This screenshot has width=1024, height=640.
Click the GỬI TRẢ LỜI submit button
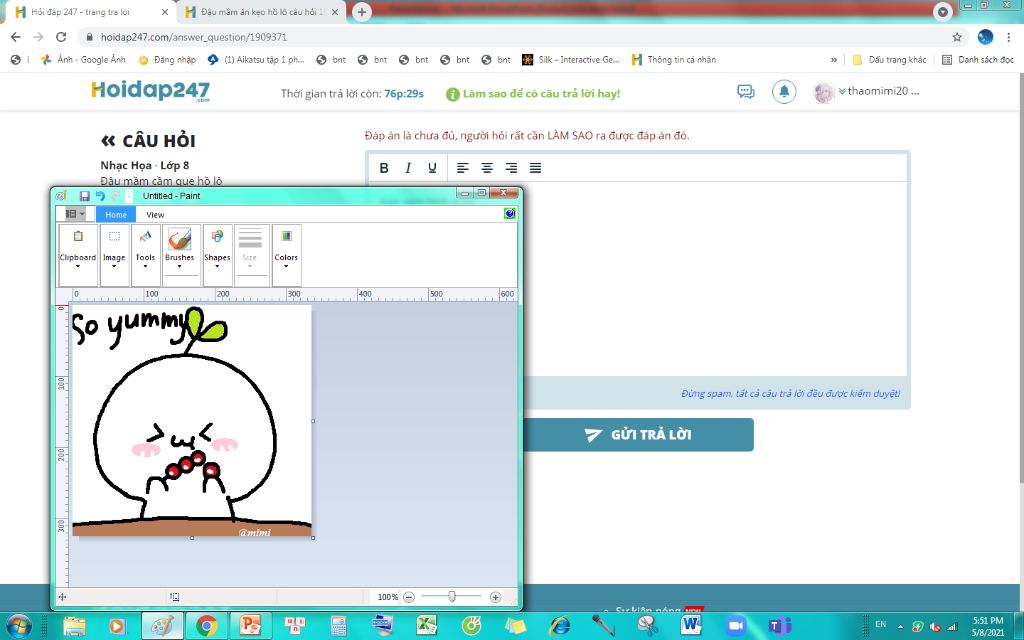point(638,435)
